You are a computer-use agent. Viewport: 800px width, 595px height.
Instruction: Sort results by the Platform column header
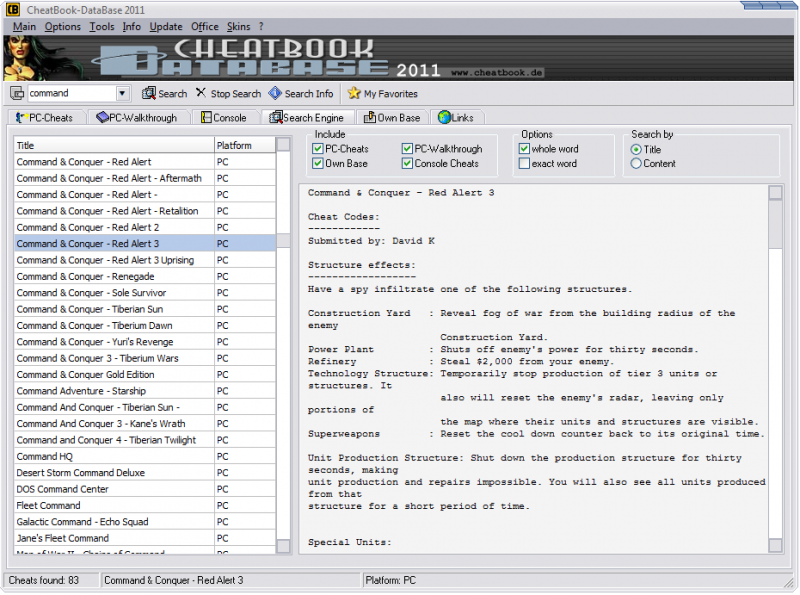coord(245,145)
